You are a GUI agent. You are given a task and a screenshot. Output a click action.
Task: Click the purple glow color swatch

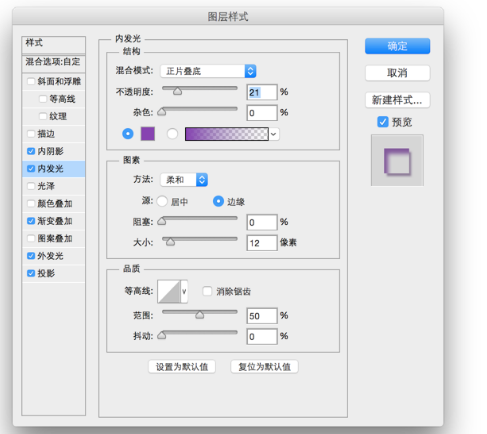click(148, 134)
